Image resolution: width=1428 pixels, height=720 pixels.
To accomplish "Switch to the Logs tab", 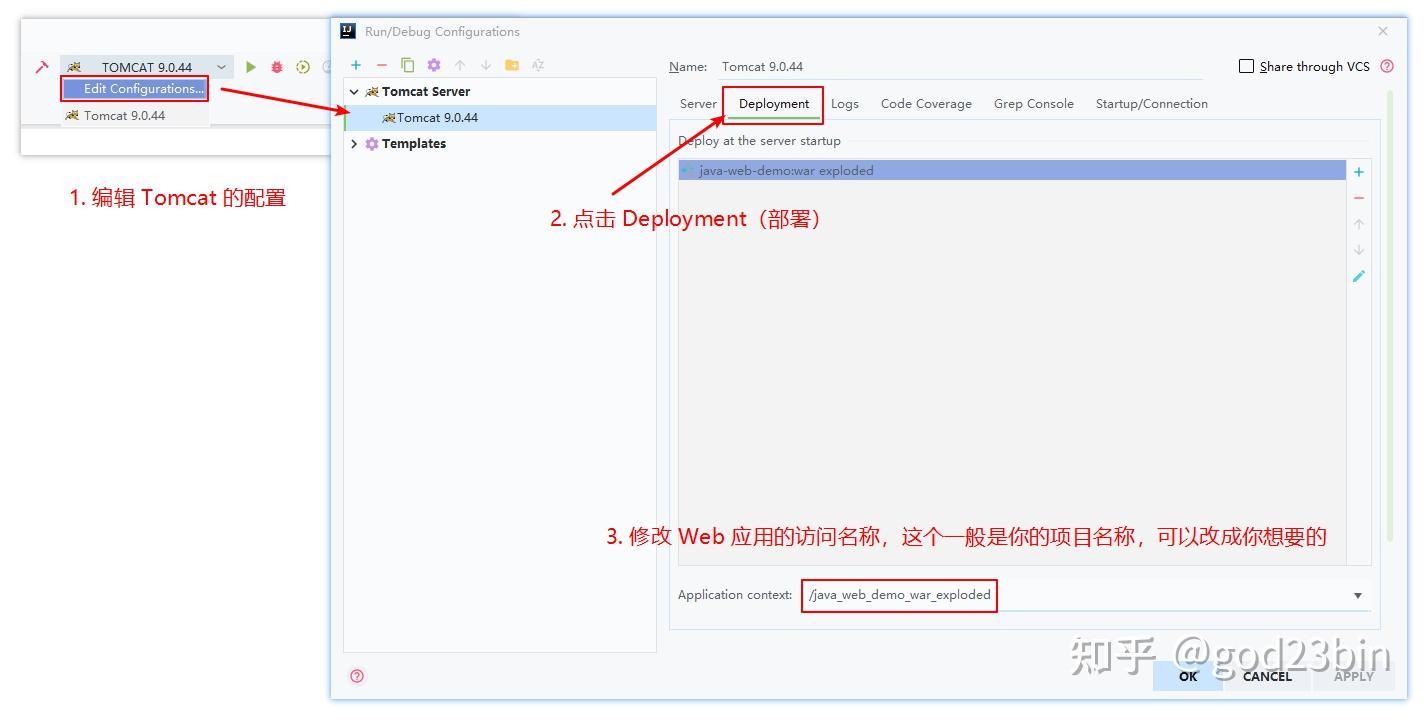I will click(844, 103).
